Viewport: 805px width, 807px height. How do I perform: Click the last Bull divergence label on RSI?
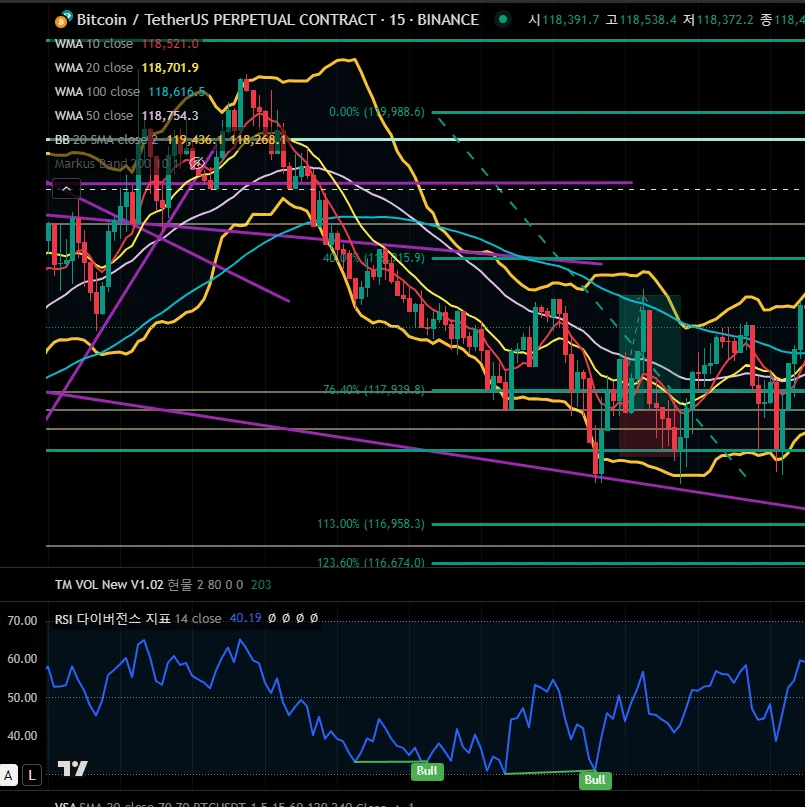pos(595,780)
